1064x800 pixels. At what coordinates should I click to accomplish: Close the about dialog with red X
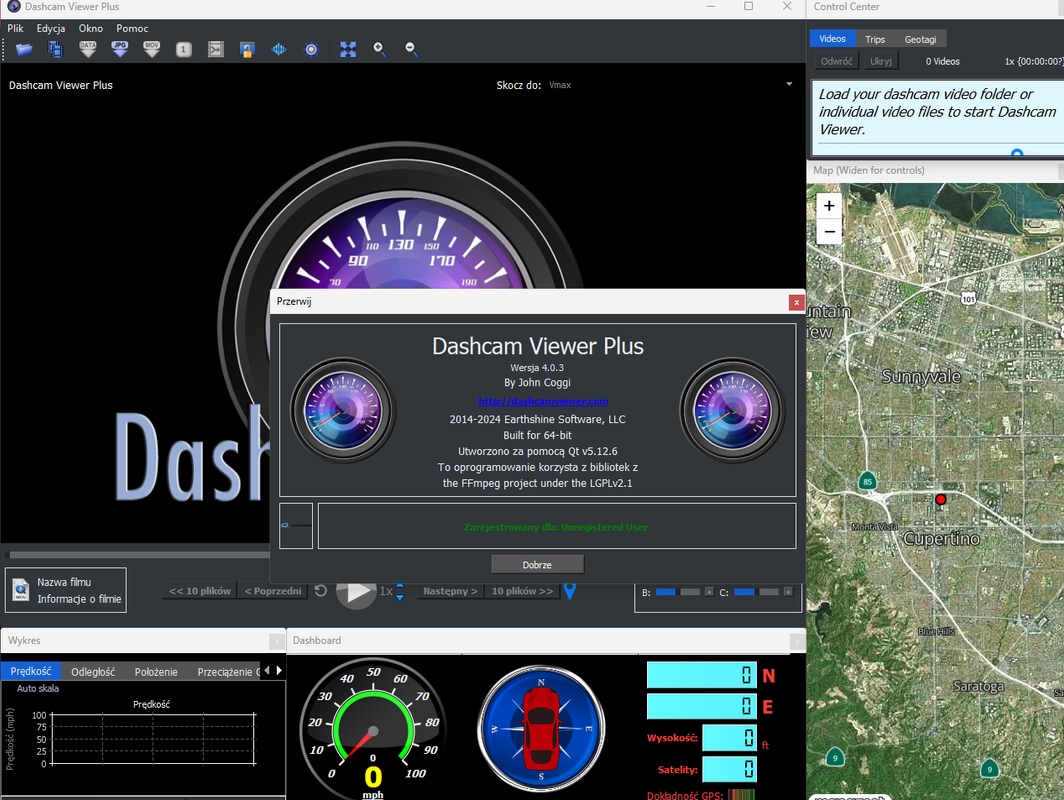797,302
